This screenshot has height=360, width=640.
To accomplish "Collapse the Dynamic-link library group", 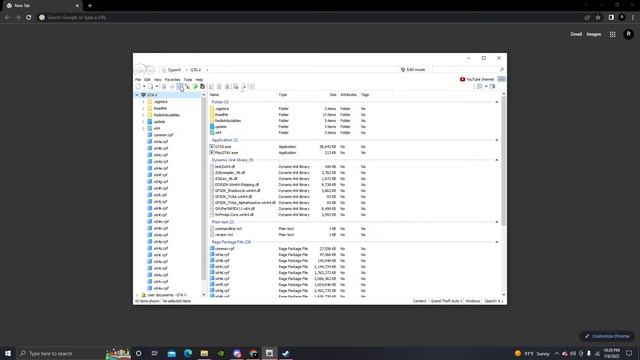I will click(x=497, y=160).
